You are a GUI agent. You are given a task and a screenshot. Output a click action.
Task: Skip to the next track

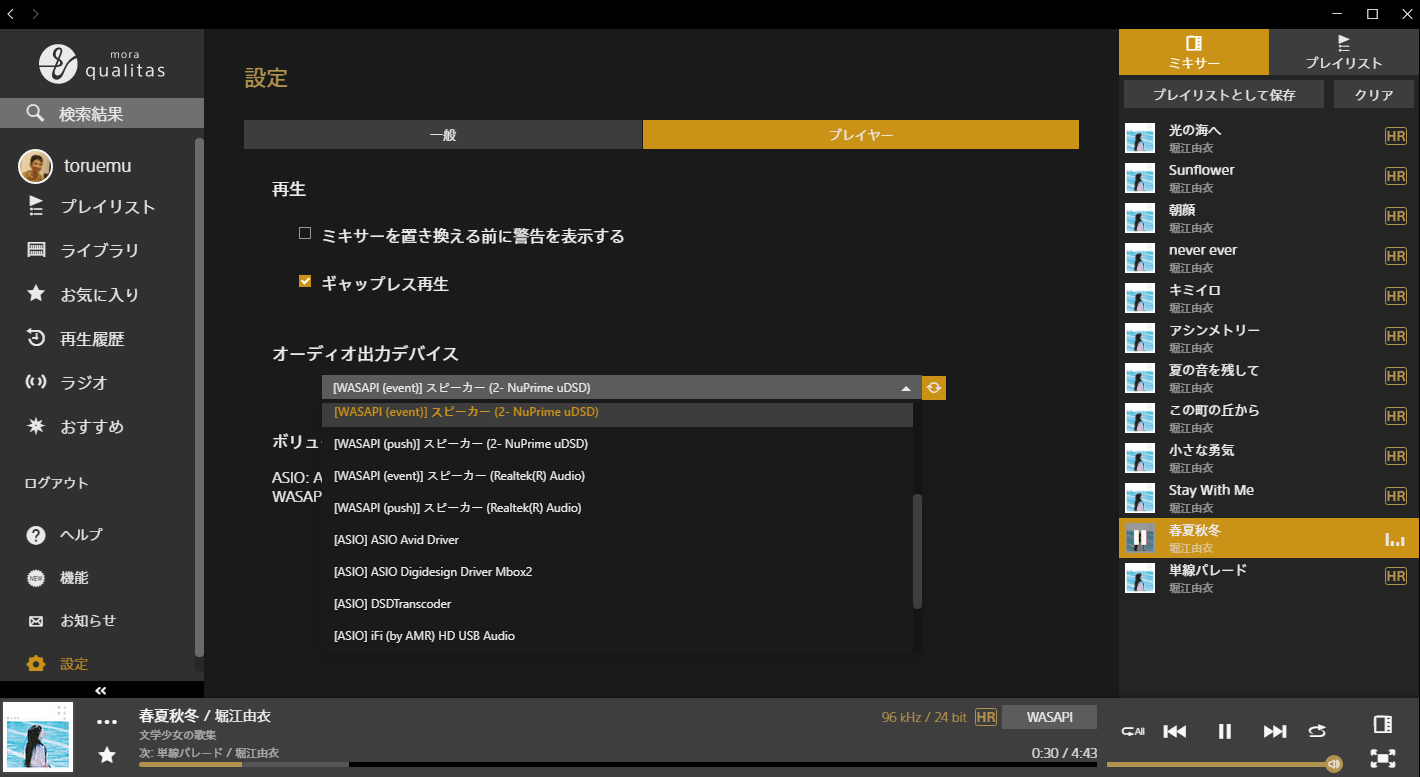point(1275,731)
